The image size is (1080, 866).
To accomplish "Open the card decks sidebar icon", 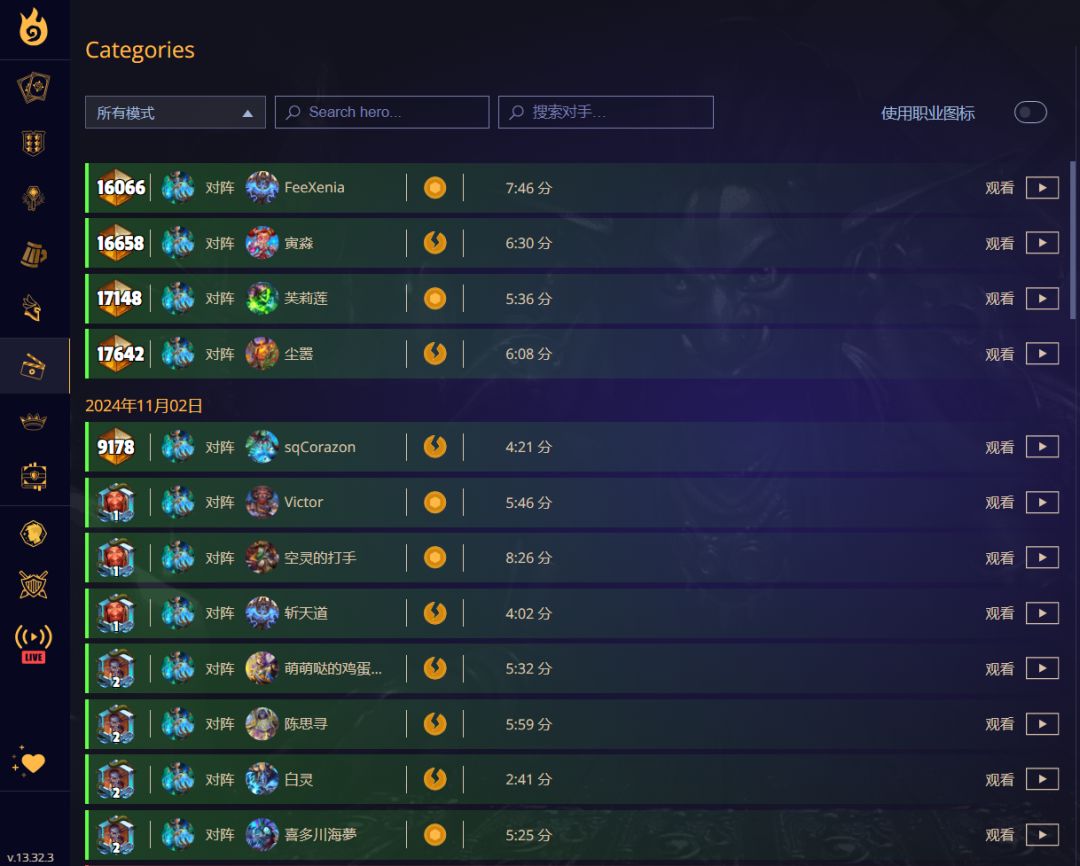I will 33,87.
